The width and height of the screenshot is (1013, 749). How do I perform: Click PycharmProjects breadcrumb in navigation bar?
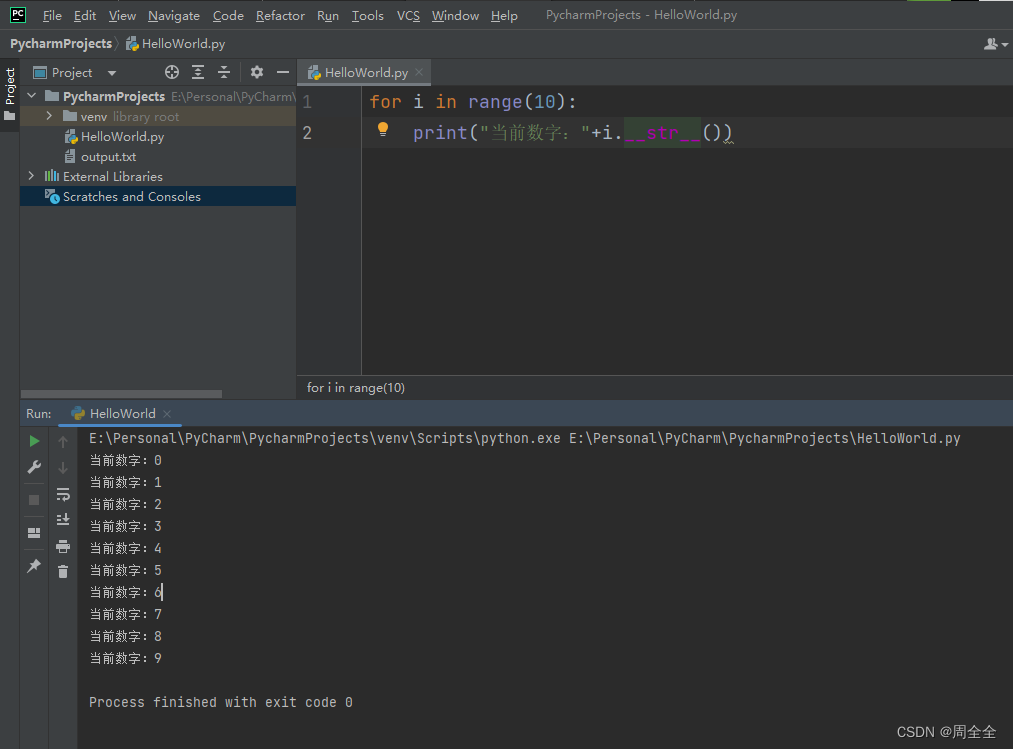click(61, 43)
